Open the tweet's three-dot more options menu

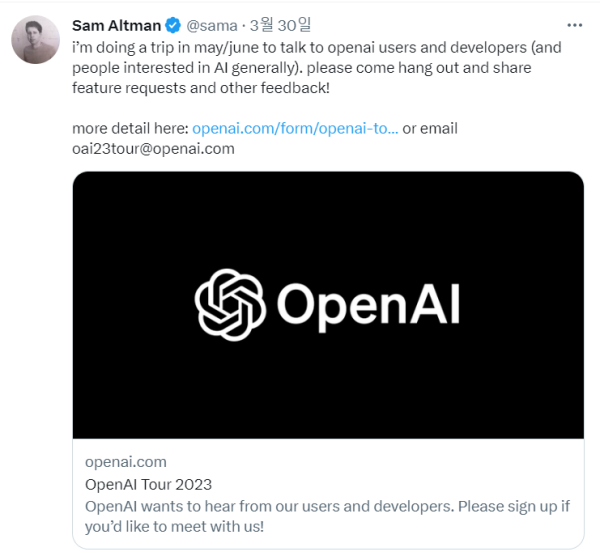click(x=574, y=25)
